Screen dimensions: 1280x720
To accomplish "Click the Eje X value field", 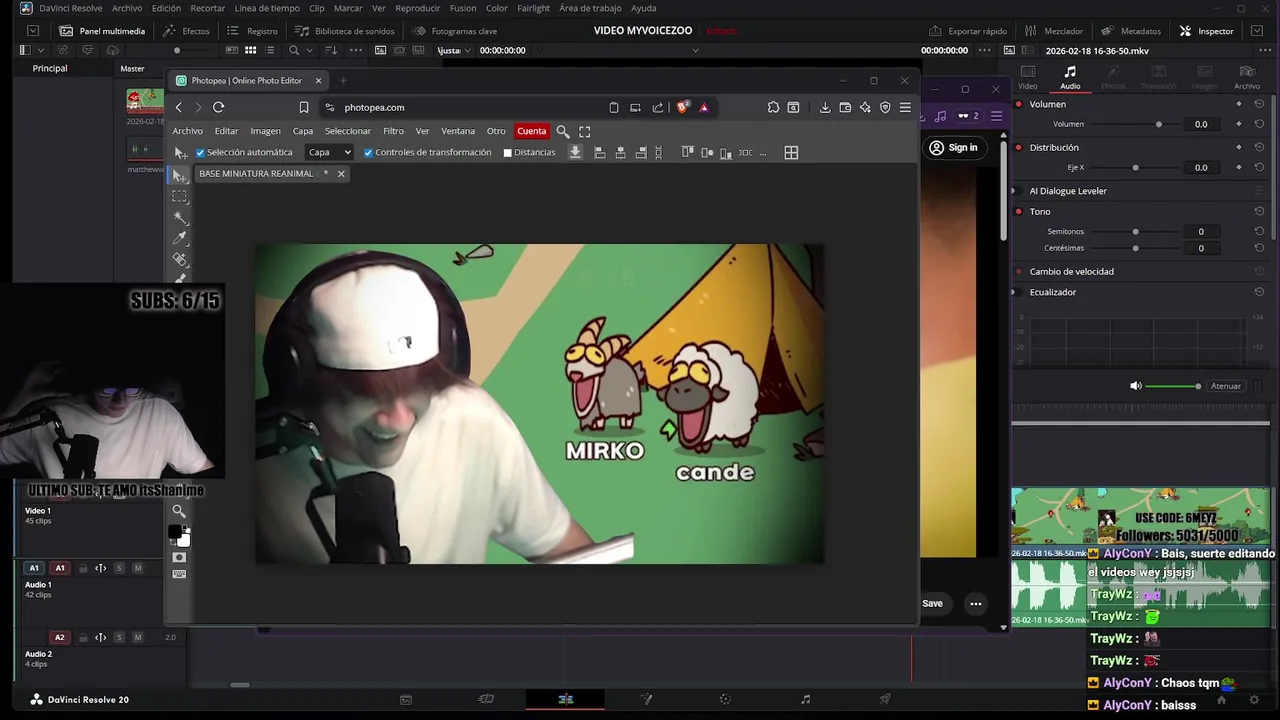I will click(1201, 168).
